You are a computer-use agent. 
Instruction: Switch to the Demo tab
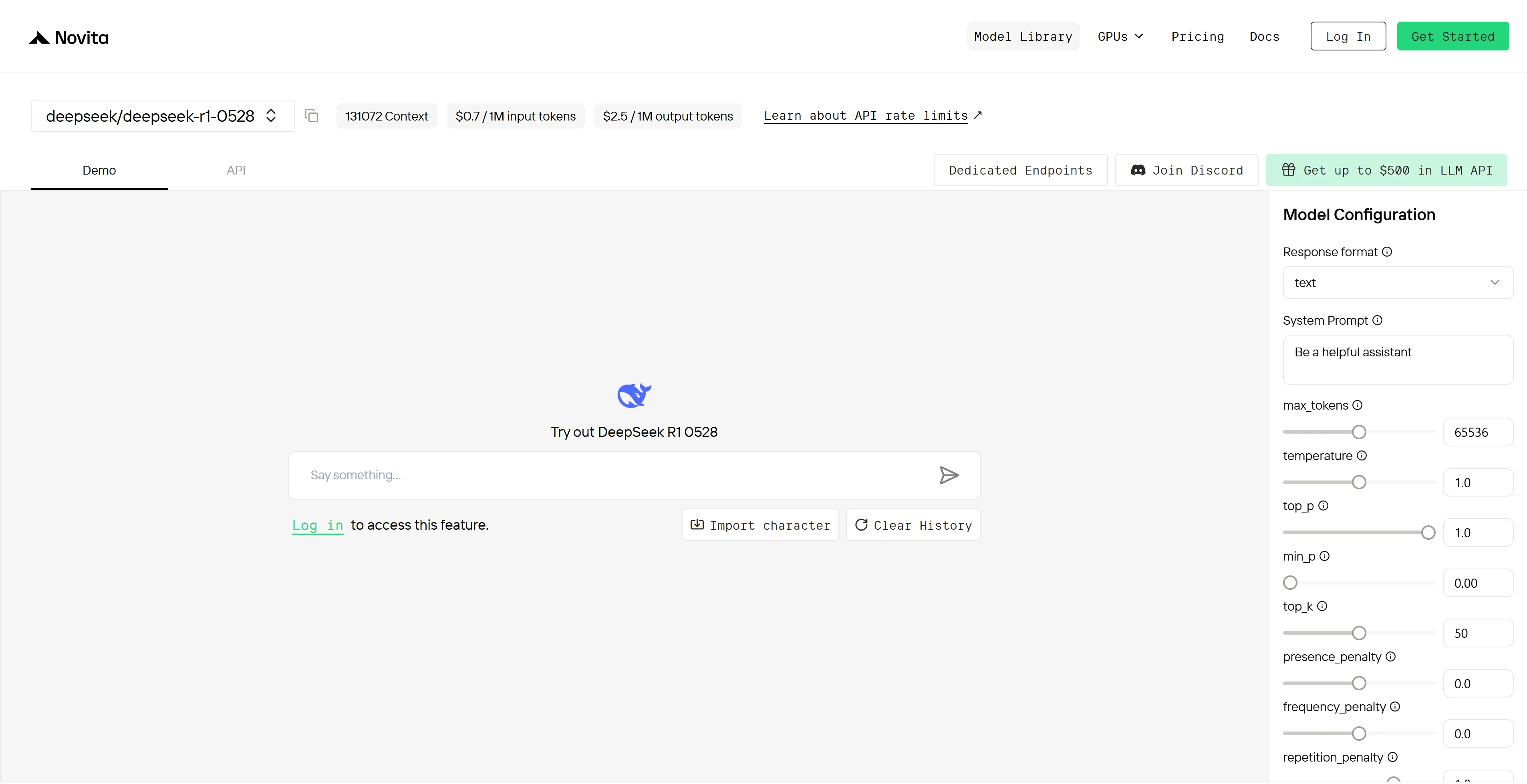[x=99, y=171]
